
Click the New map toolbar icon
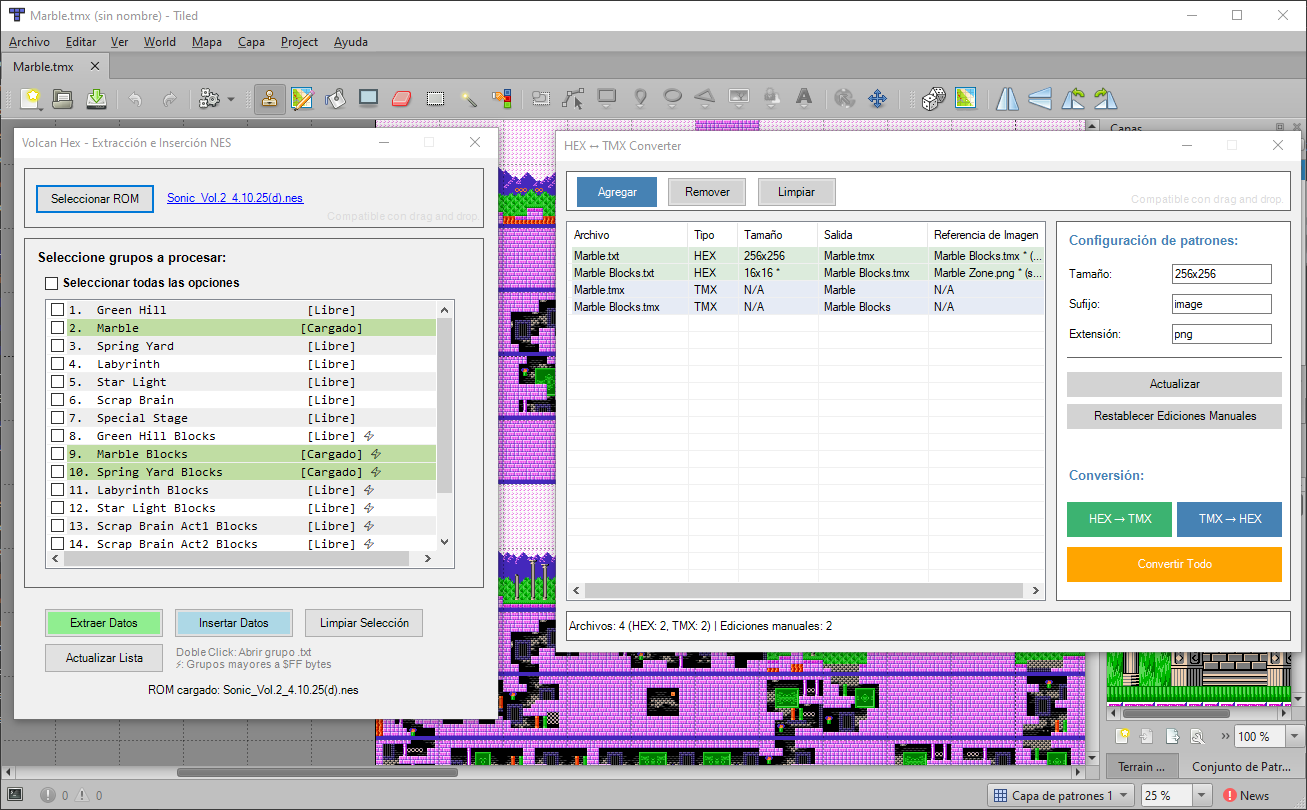pyautogui.click(x=32, y=98)
